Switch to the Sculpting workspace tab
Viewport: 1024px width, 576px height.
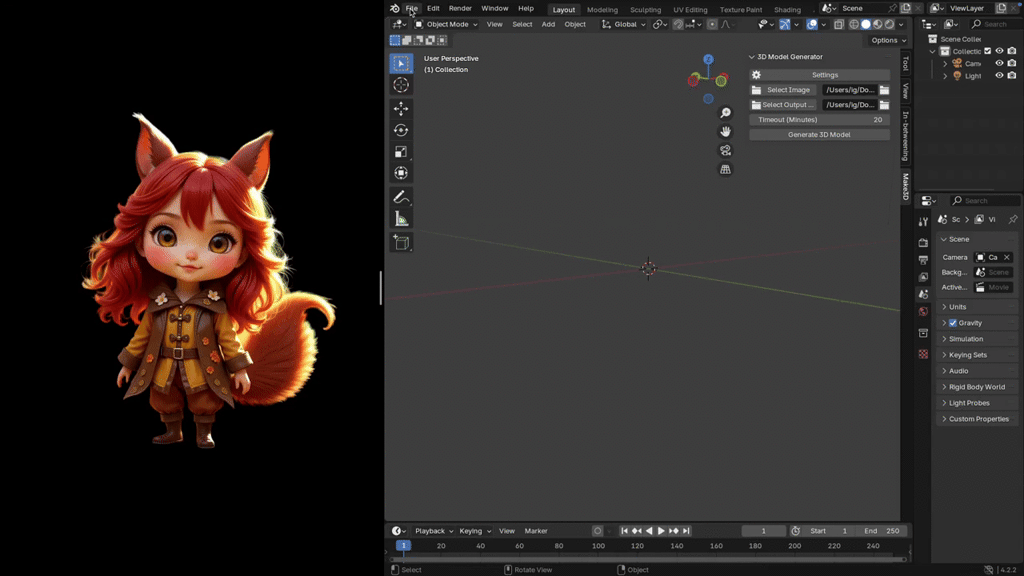tap(645, 10)
